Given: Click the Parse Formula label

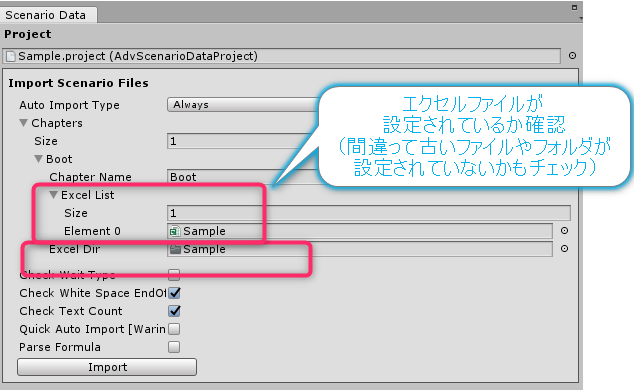Looking at the screenshot, I should (60, 347).
